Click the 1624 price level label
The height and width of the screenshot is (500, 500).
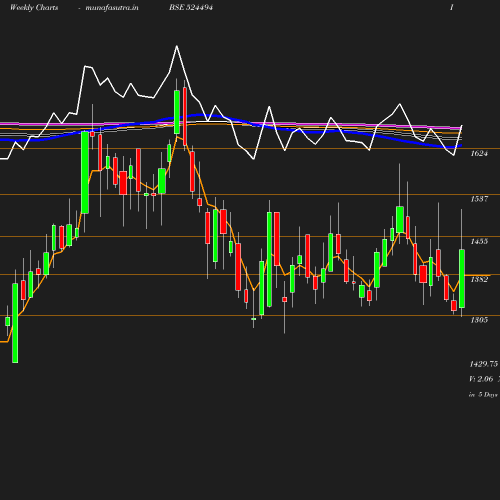479,153
